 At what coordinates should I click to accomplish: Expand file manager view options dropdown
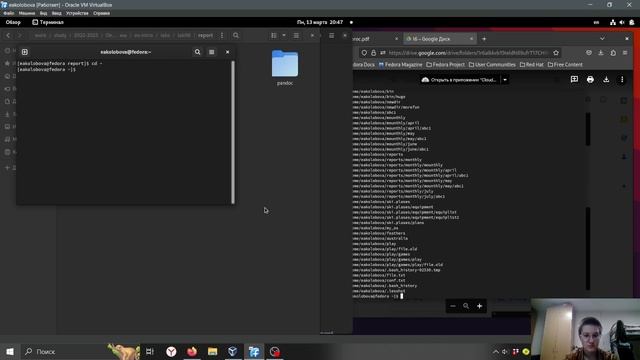coord(284,36)
